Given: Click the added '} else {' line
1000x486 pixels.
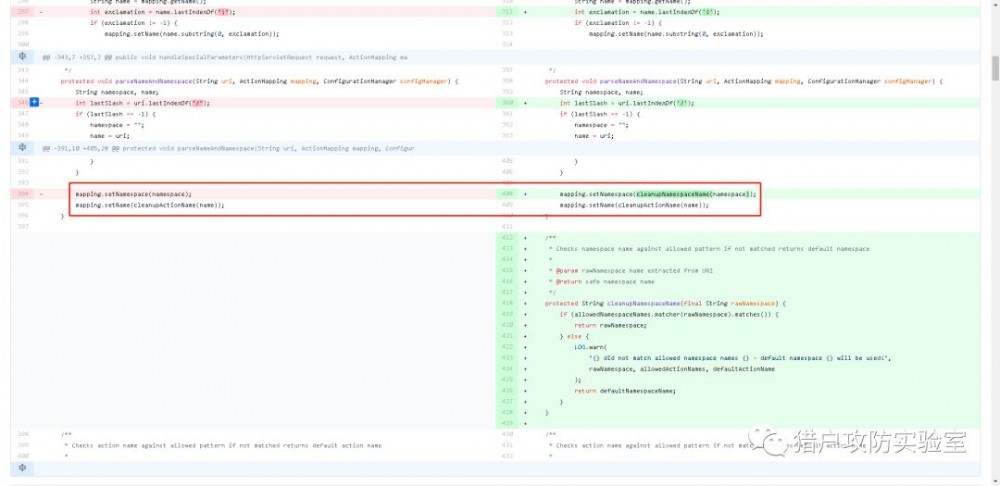Looking at the screenshot, I should 575,336.
